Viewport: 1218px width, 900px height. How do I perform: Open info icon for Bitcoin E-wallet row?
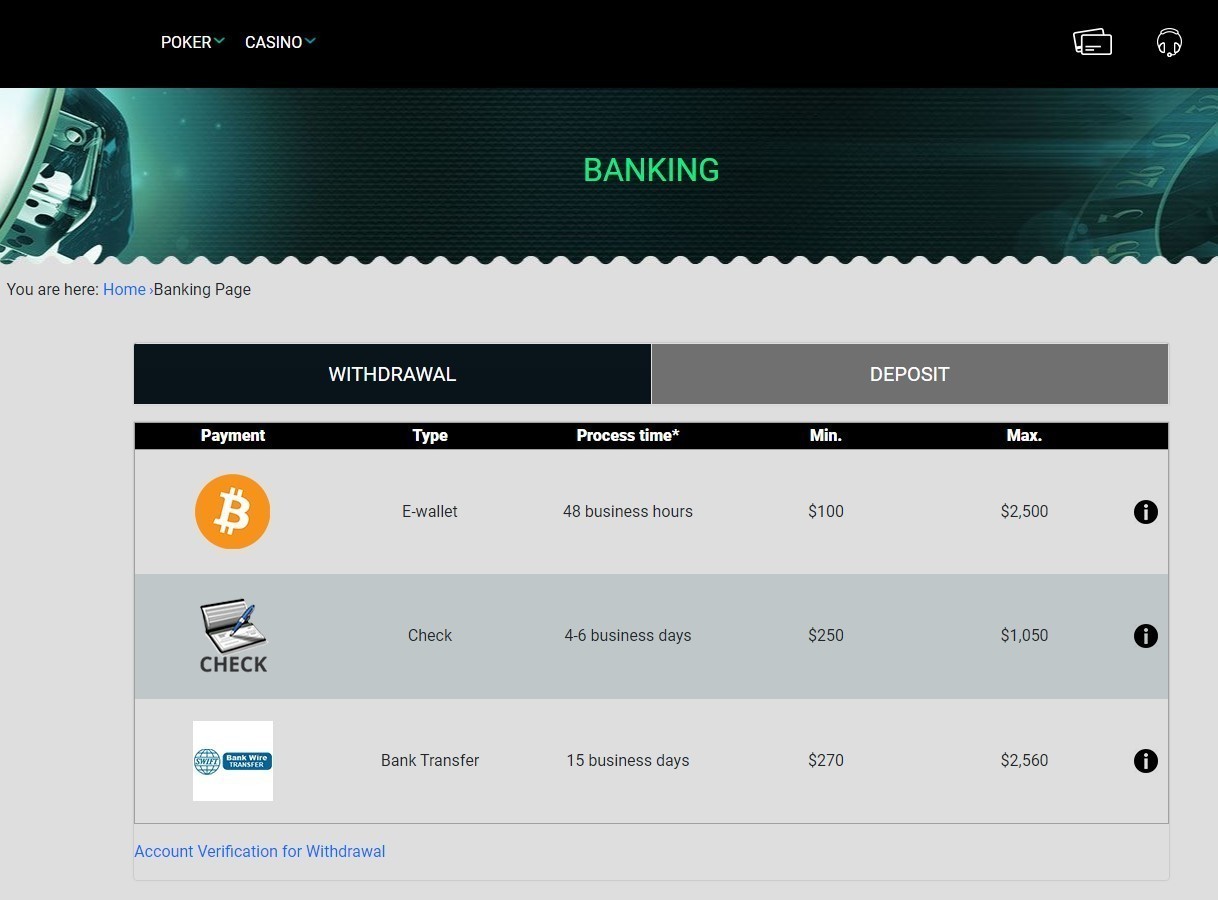[x=1145, y=512]
